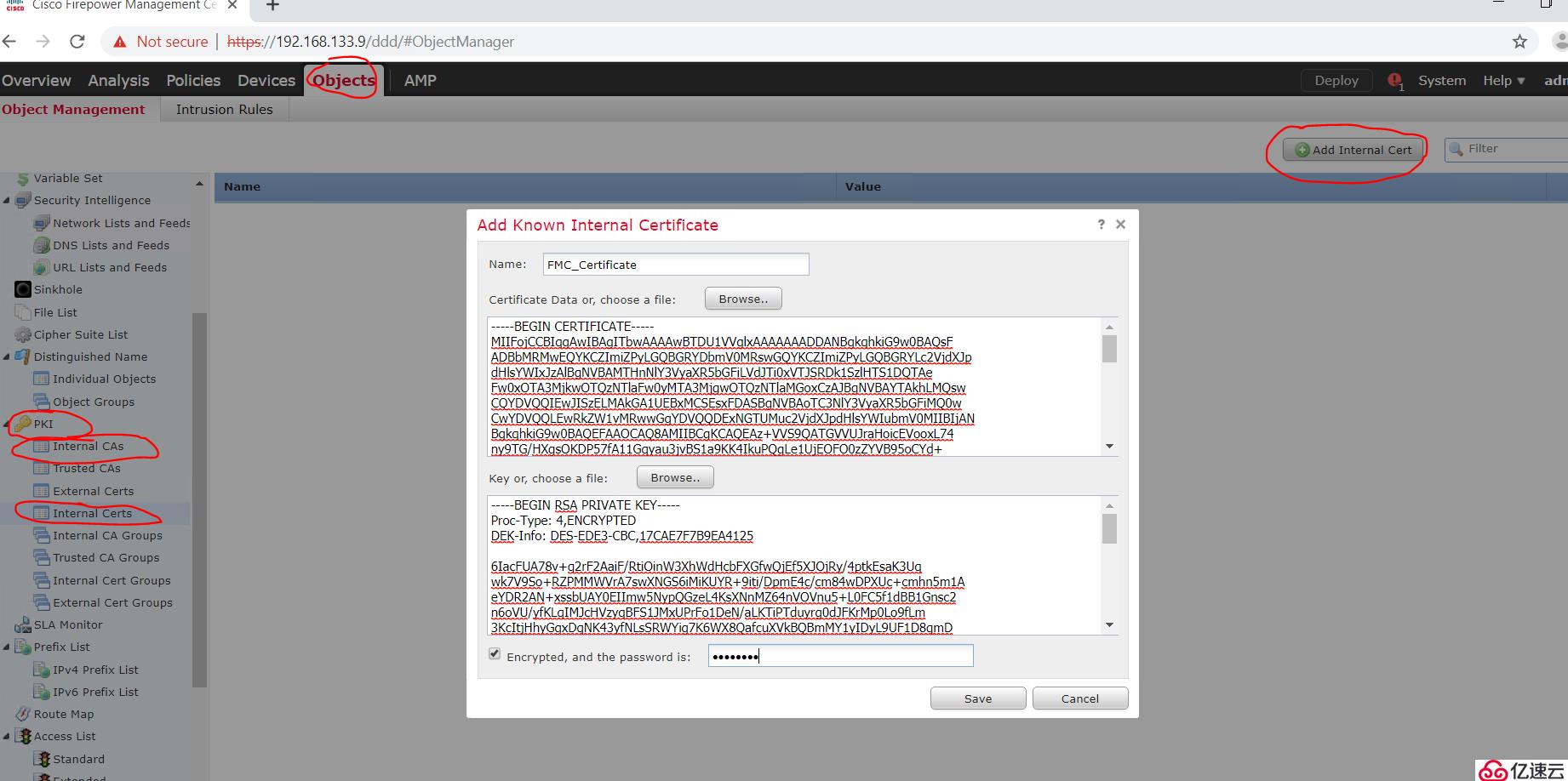Click the Individual Objects icon
Screen dimensions: 1568x781
point(41,379)
